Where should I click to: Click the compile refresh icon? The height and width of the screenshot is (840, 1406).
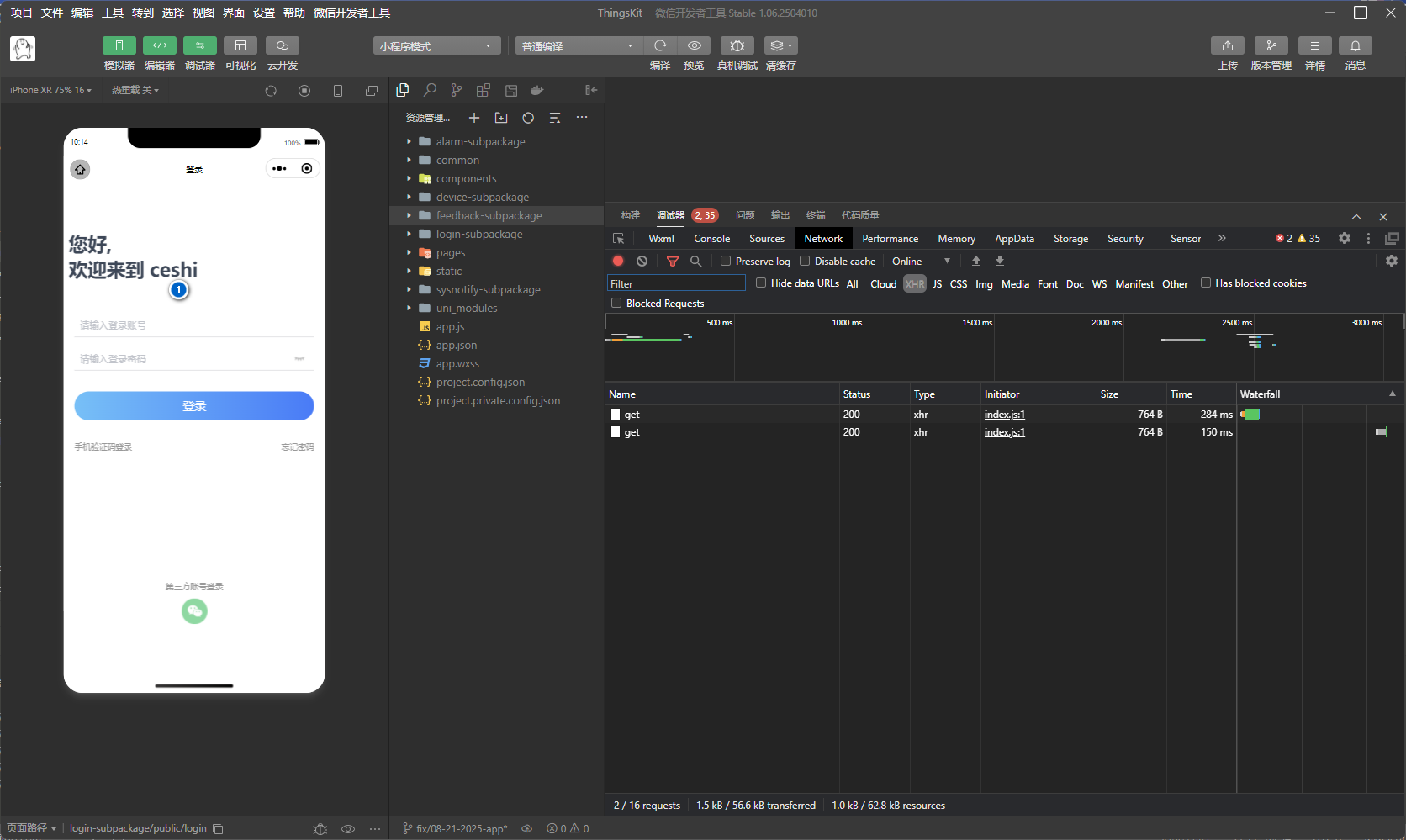pos(660,45)
